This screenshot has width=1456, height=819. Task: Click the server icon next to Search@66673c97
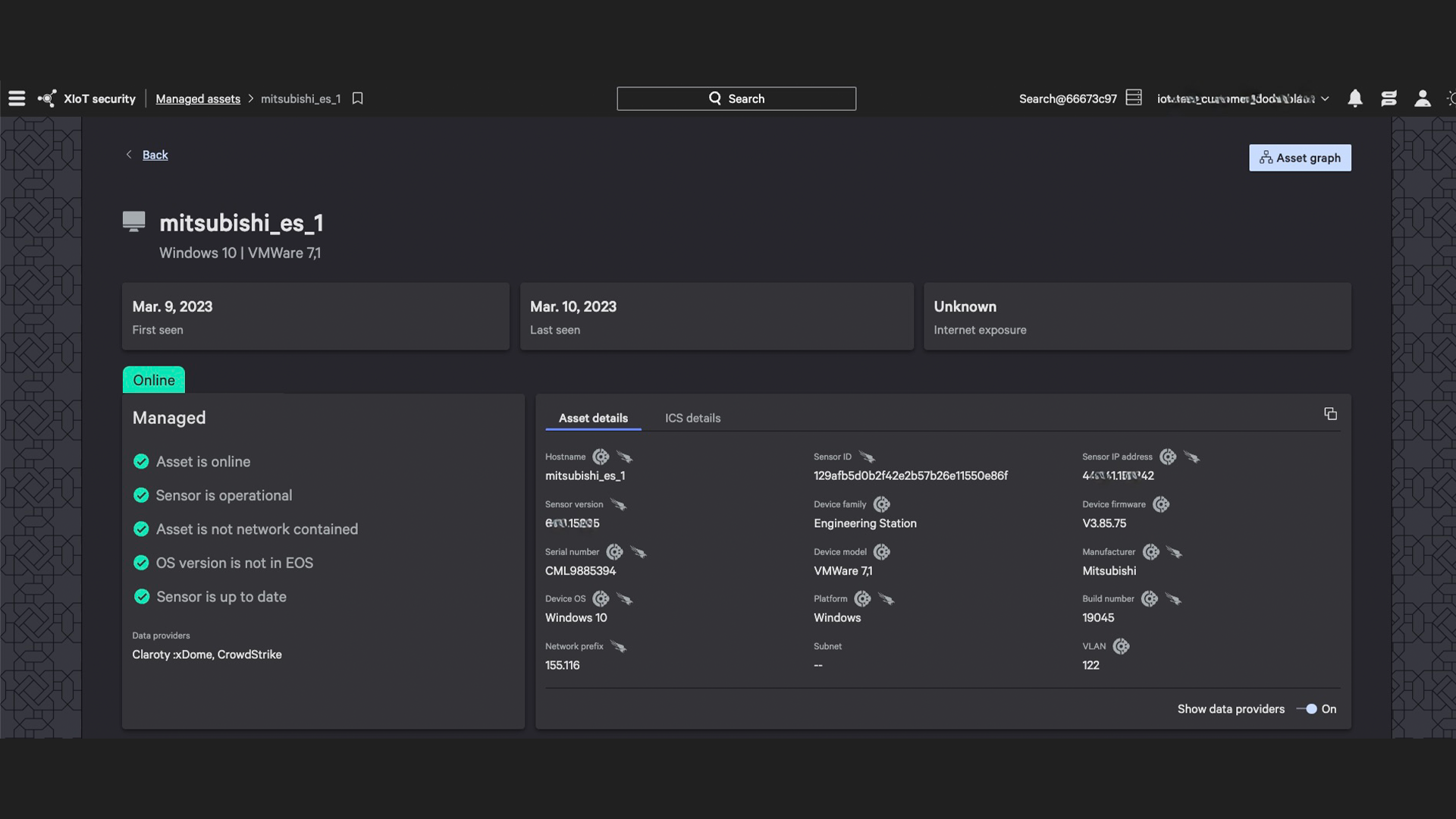[1134, 98]
